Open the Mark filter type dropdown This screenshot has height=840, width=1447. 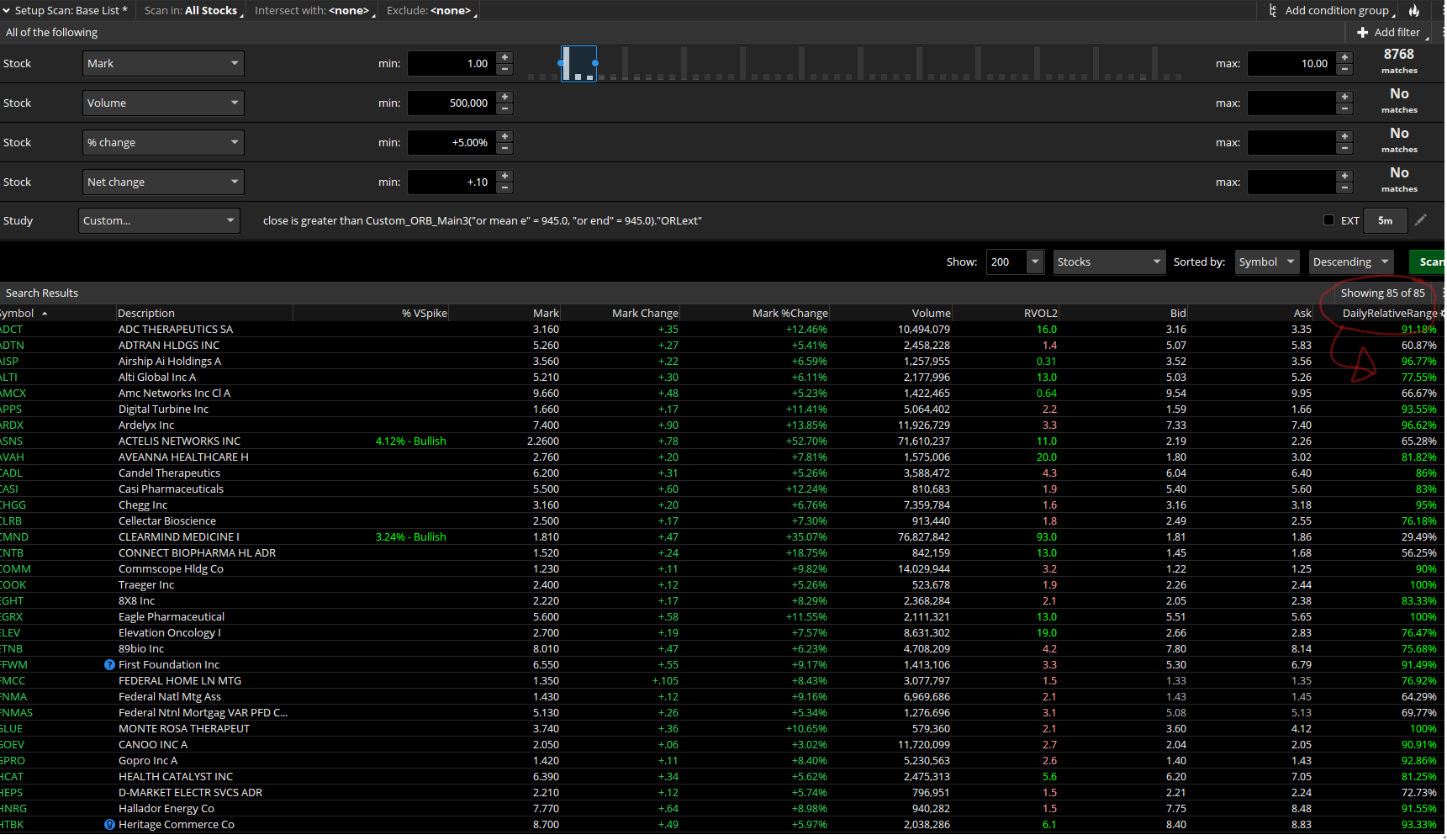tap(163, 64)
